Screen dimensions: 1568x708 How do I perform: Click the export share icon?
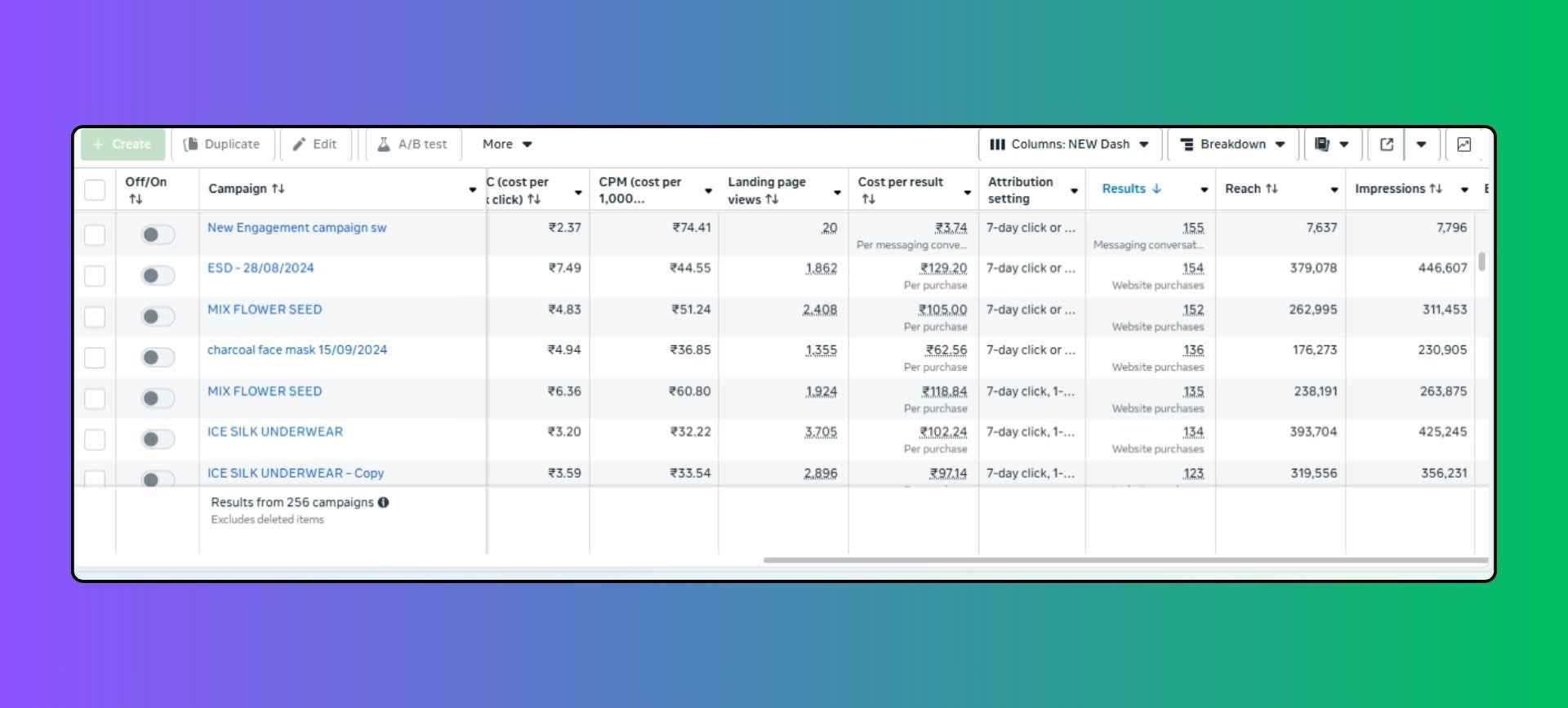click(1386, 145)
